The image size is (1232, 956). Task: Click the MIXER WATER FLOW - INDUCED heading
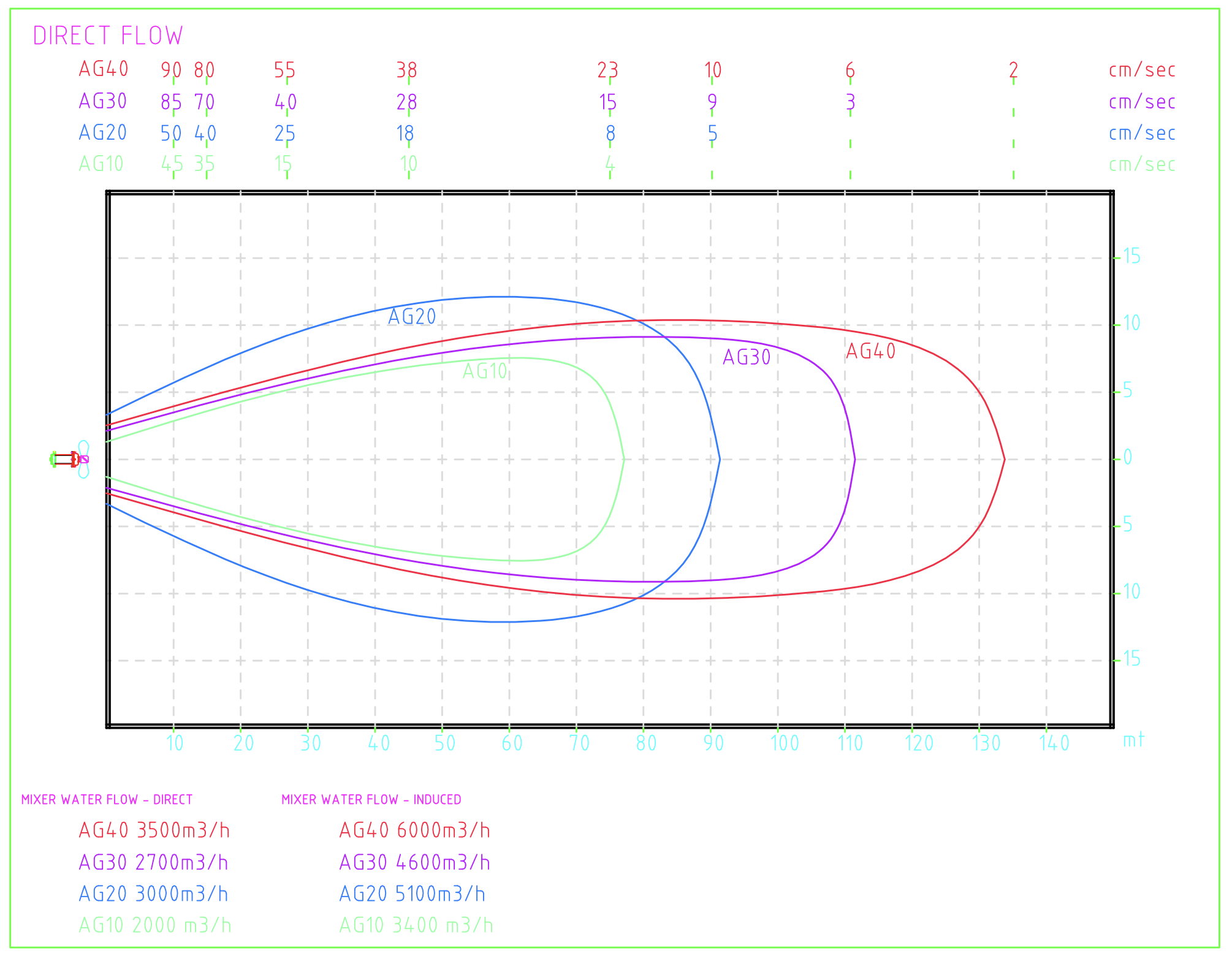(x=371, y=800)
